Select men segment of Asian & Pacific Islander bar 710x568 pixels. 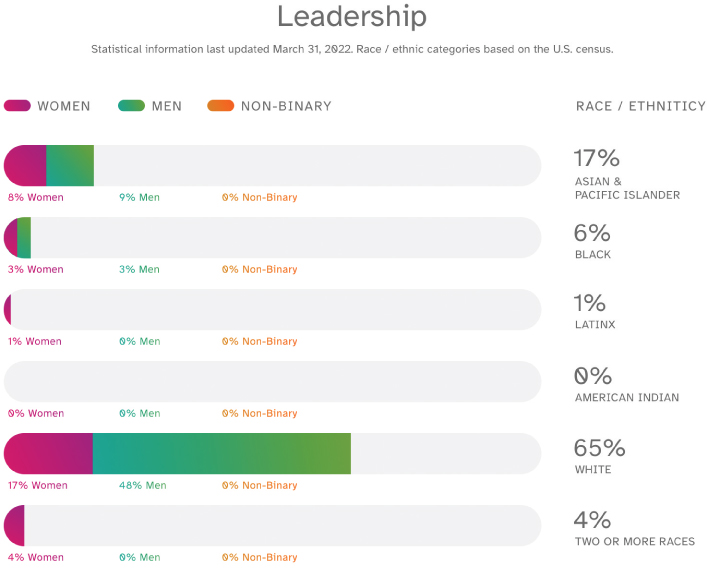(70, 165)
